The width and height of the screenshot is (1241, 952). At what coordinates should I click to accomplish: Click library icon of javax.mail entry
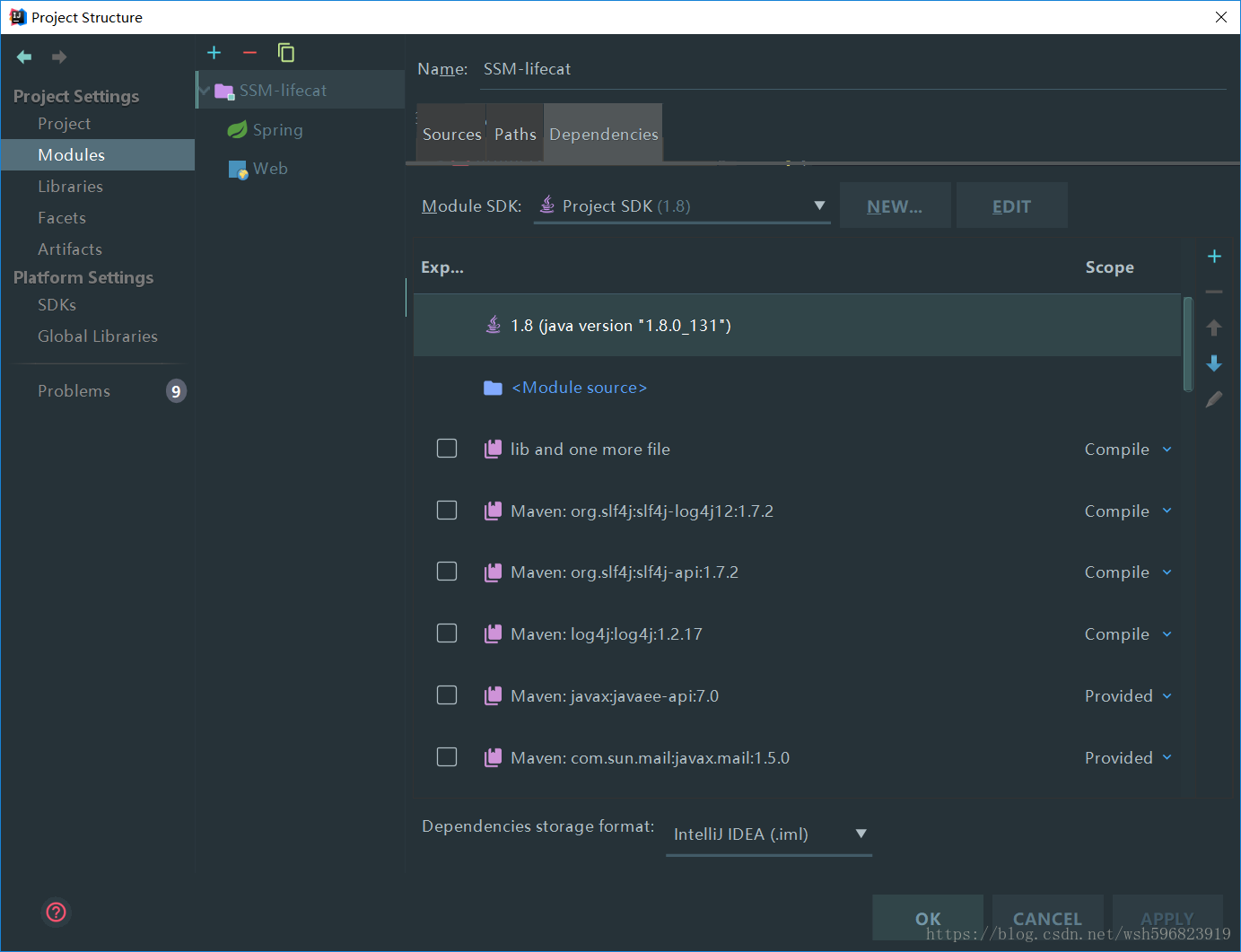click(493, 758)
